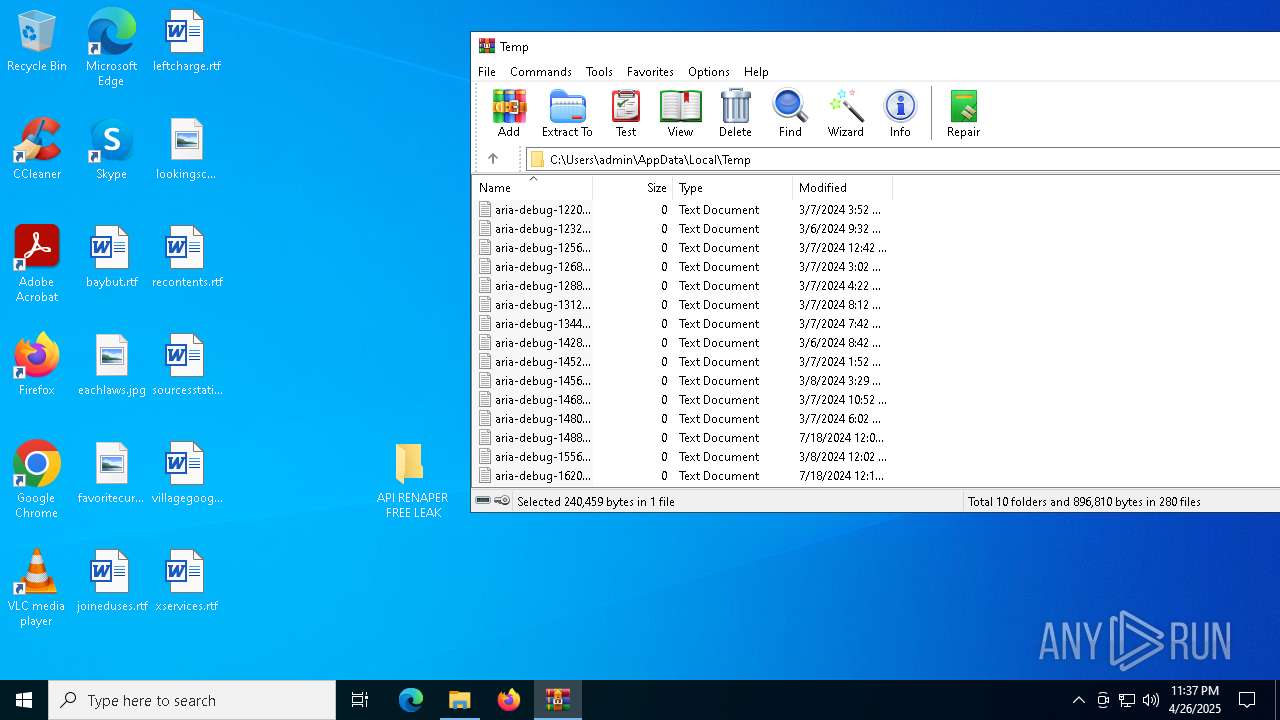Open the Commands menu
Viewport: 1280px width, 720px height.
coord(541,72)
